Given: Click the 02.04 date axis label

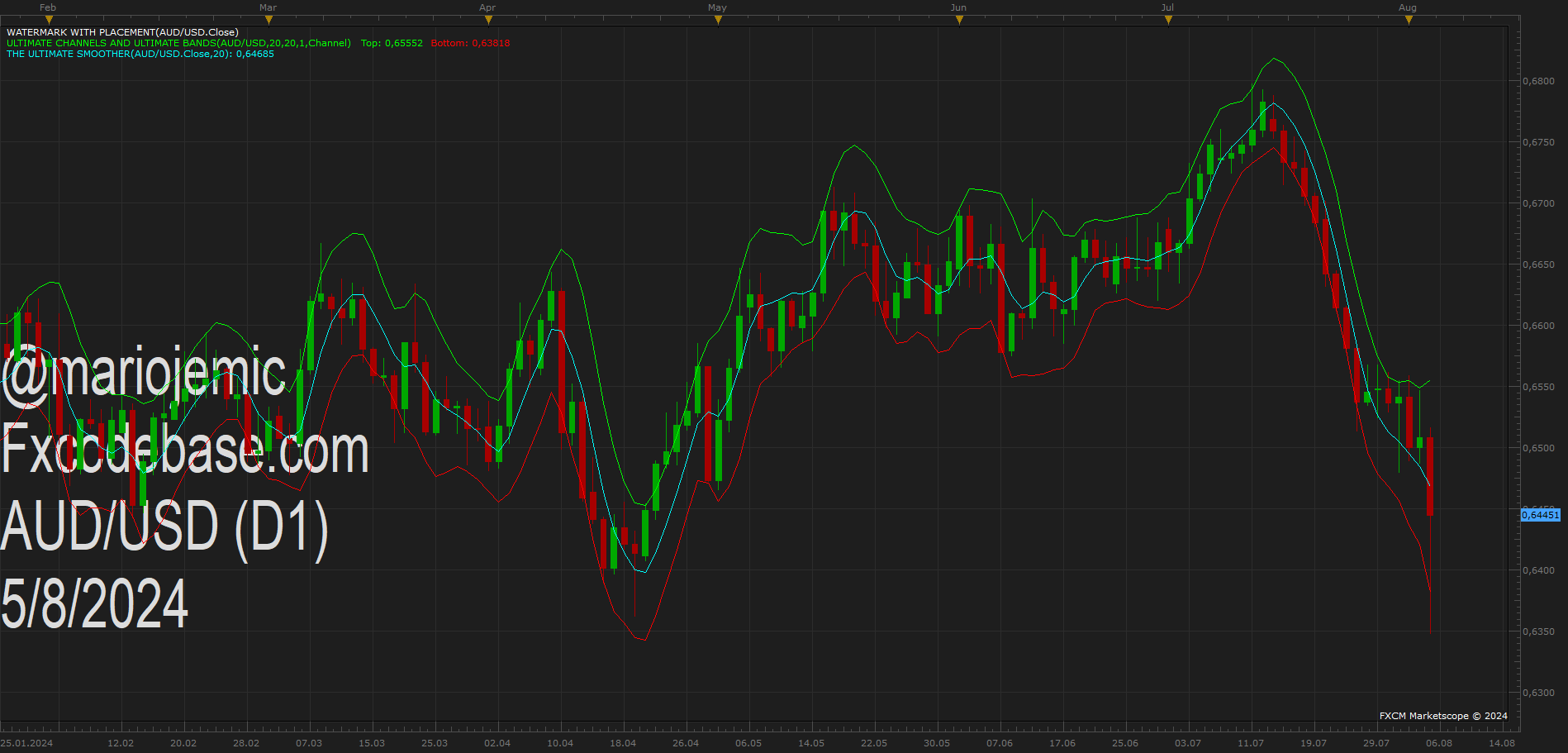Looking at the screenshot, I should pyautogui.click(x=497, y=743).
